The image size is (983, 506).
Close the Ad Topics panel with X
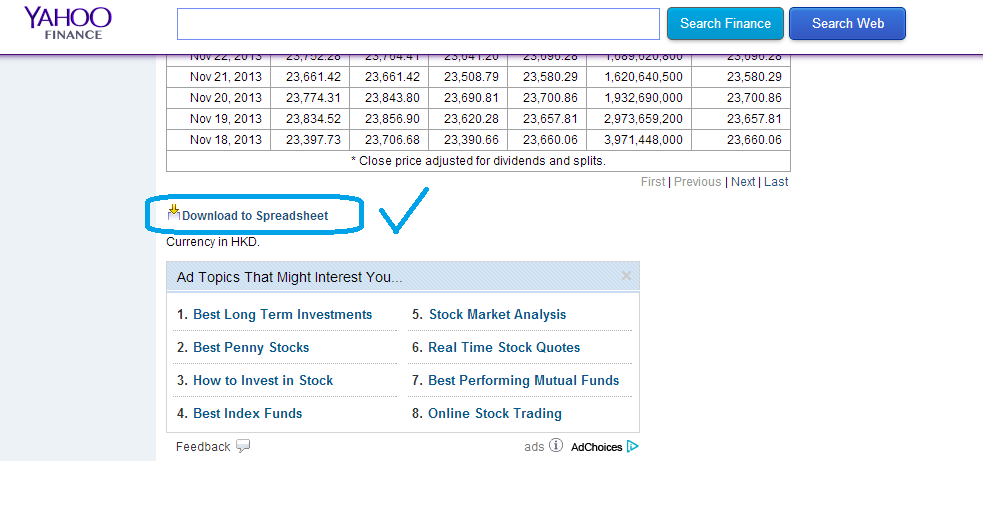pos(626,275)
